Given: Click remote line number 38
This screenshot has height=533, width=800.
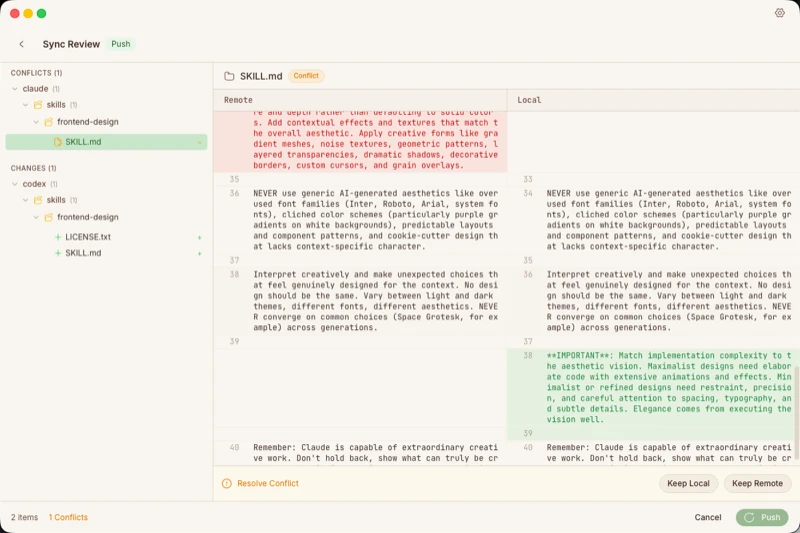Looking at the screenshot, I should pos(234,274).
